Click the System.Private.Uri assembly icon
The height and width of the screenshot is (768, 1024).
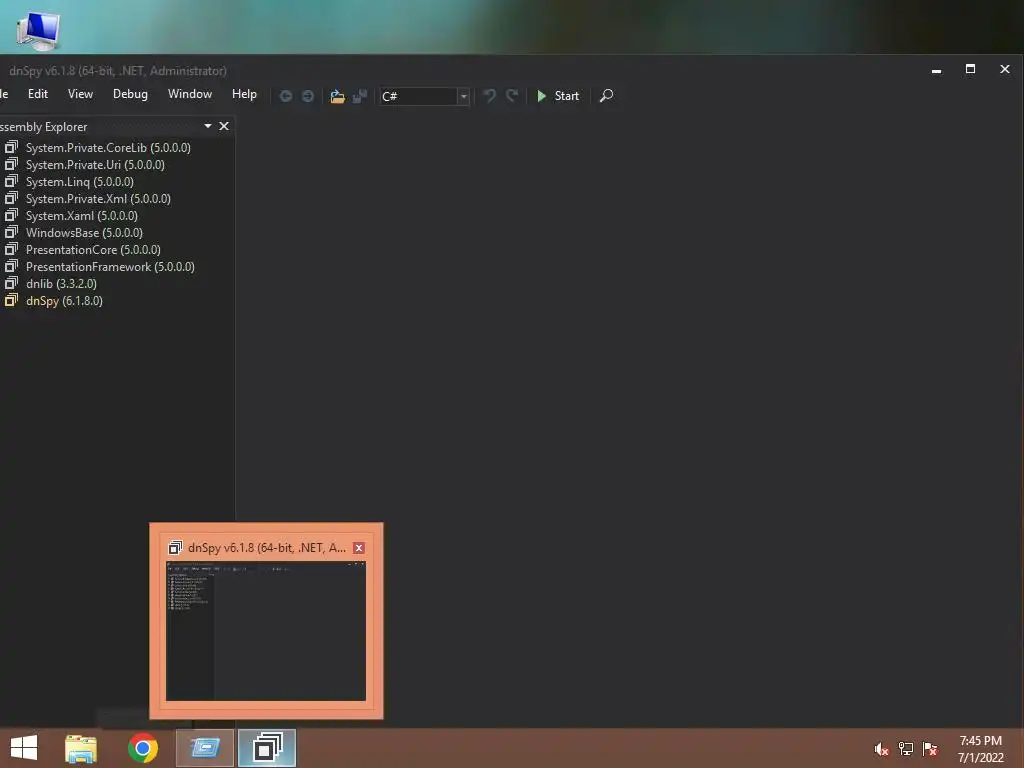(x=11, y=164)
